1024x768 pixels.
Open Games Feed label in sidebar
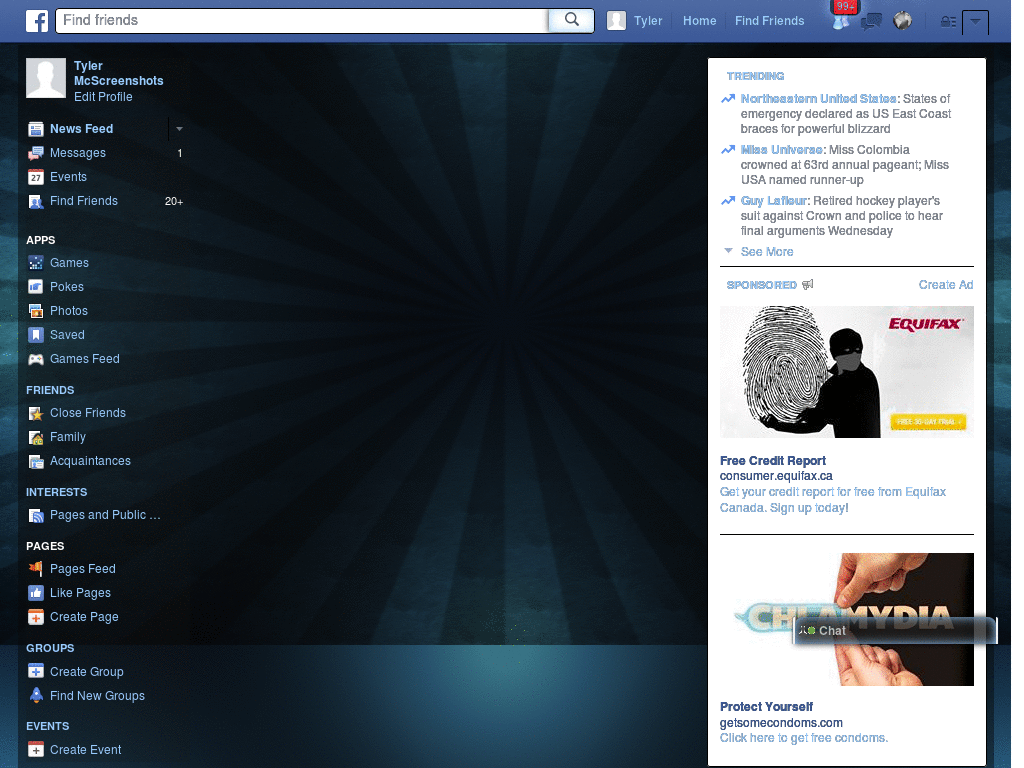(x=85, y=359)
